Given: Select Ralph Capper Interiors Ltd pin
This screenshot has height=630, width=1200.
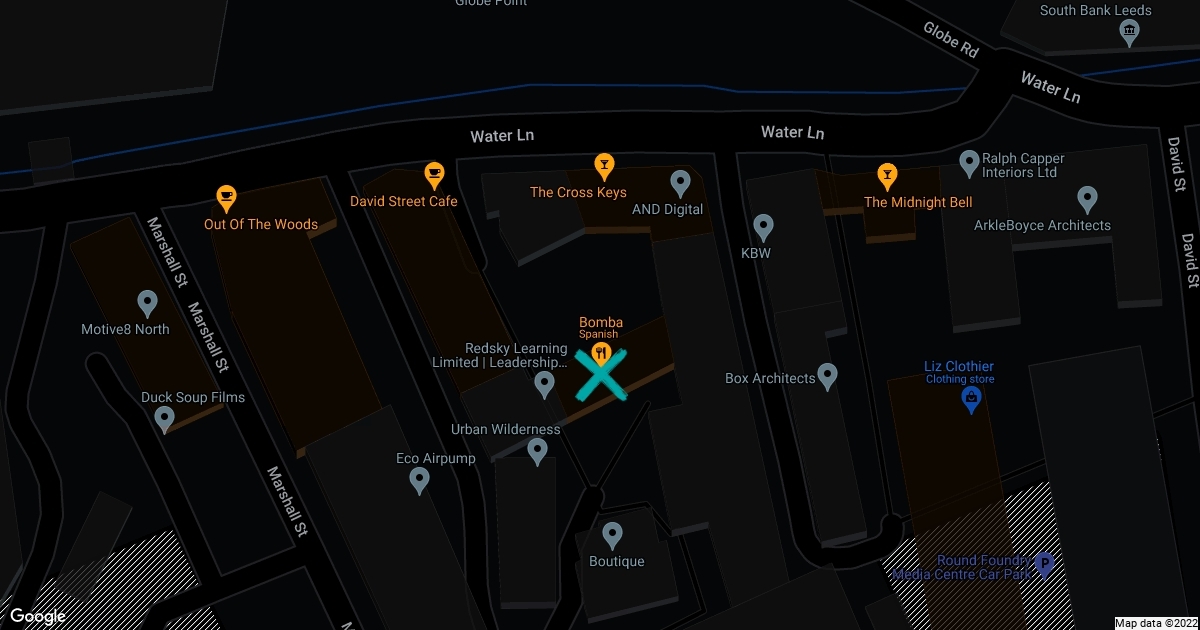Looking at the screenshot, I should tap(968, 162).
